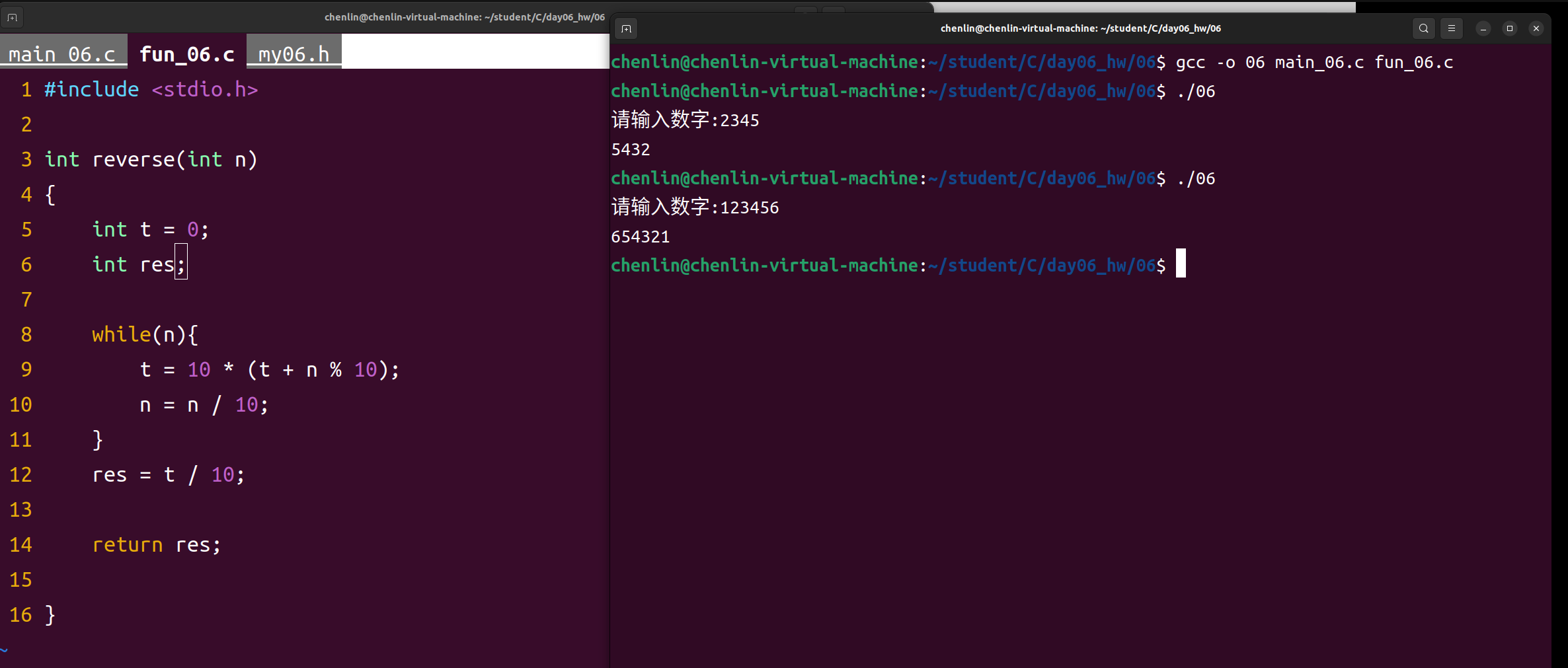
Task: Click left terminal window title text
Action: (464, 17)
